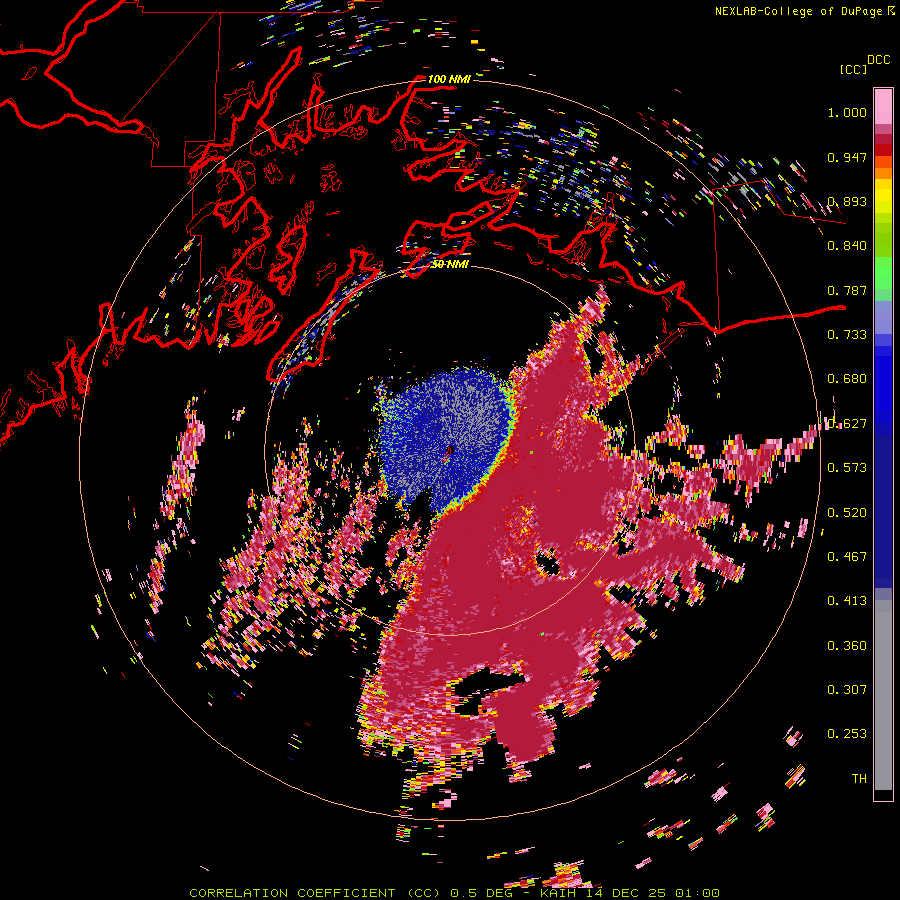
Task: Click the 0.413 legend value
Action: pyautogui.click(x=847, y=601)
